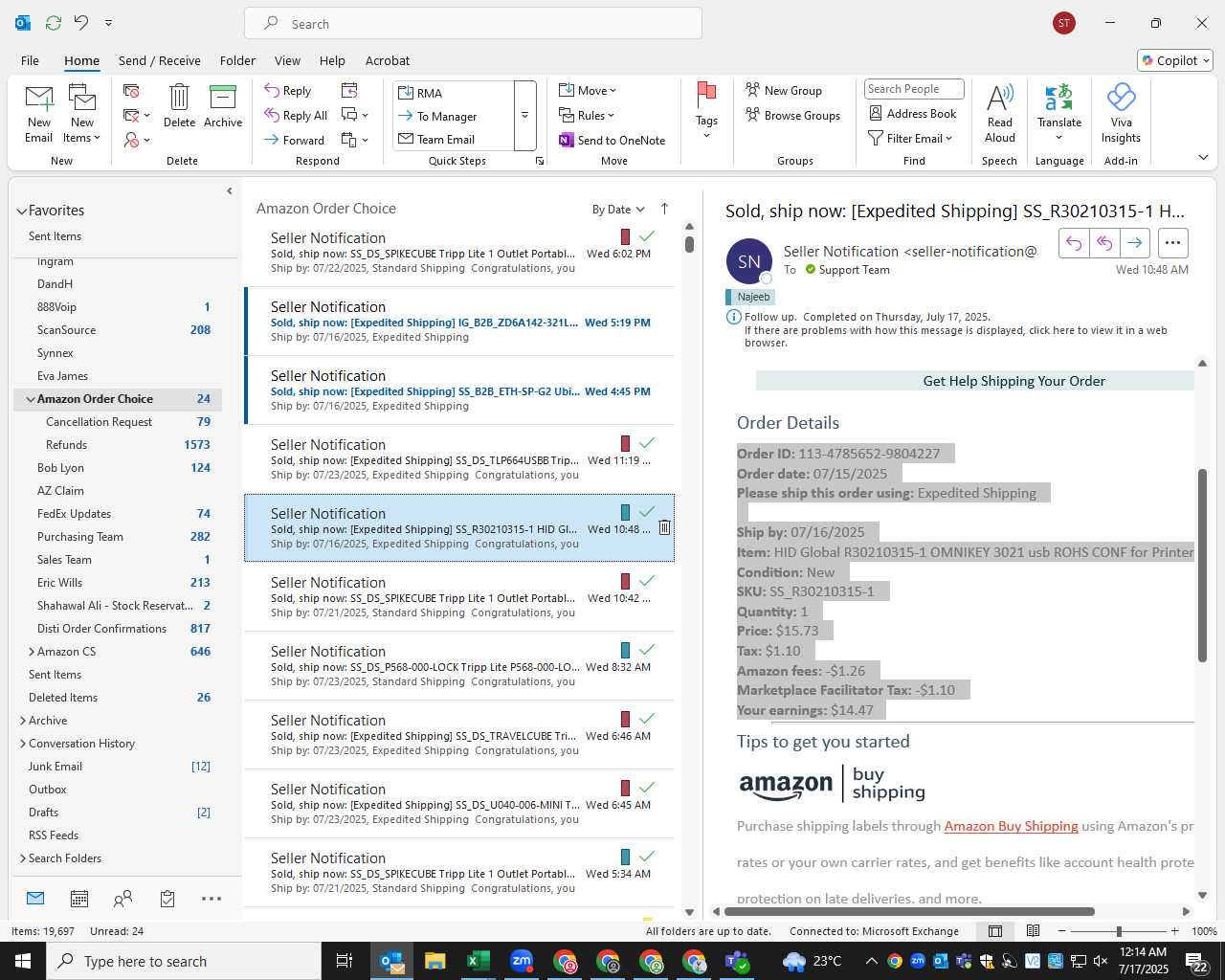The width and height of the screenshot is (1225, 980).
Task: Click the Najeeb category color tag
Action: 749,297
